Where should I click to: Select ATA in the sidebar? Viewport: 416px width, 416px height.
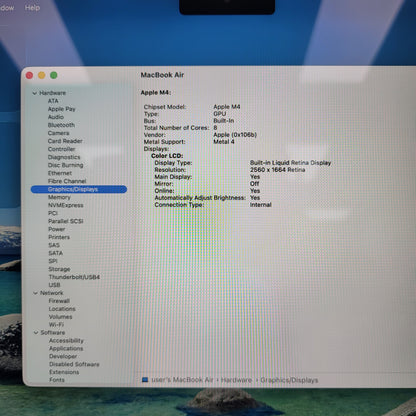[x=53, y=101]
